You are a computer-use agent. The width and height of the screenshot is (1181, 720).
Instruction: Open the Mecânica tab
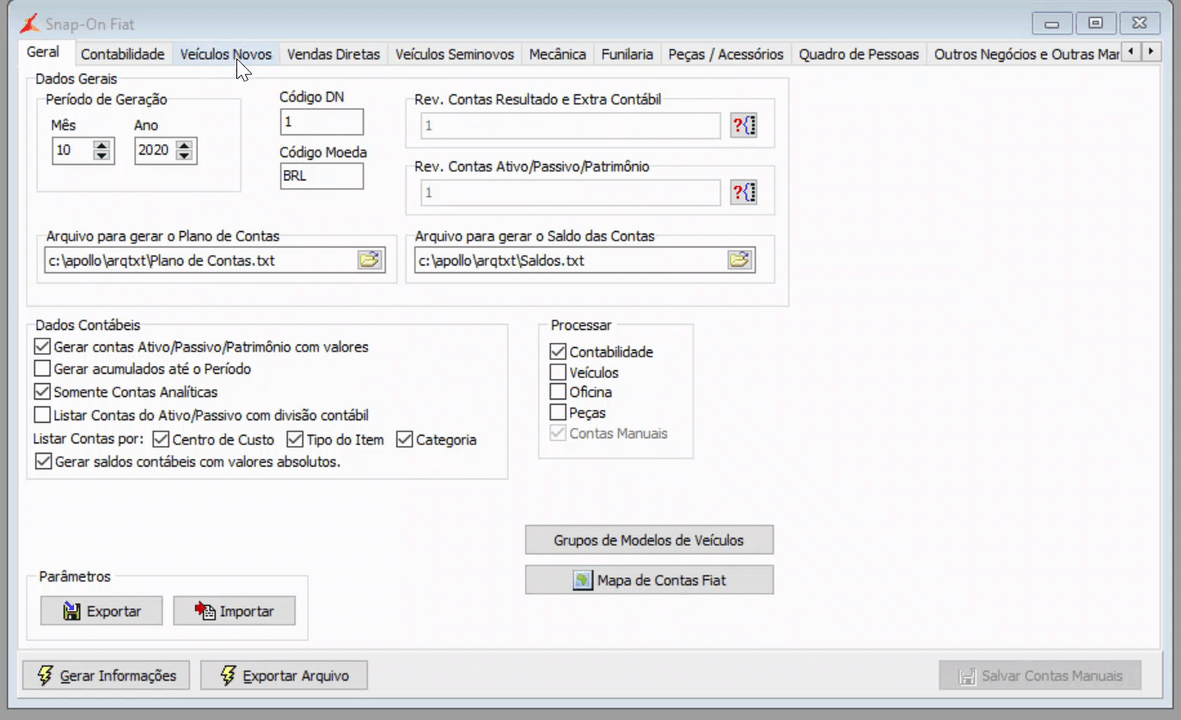[557, 54]
